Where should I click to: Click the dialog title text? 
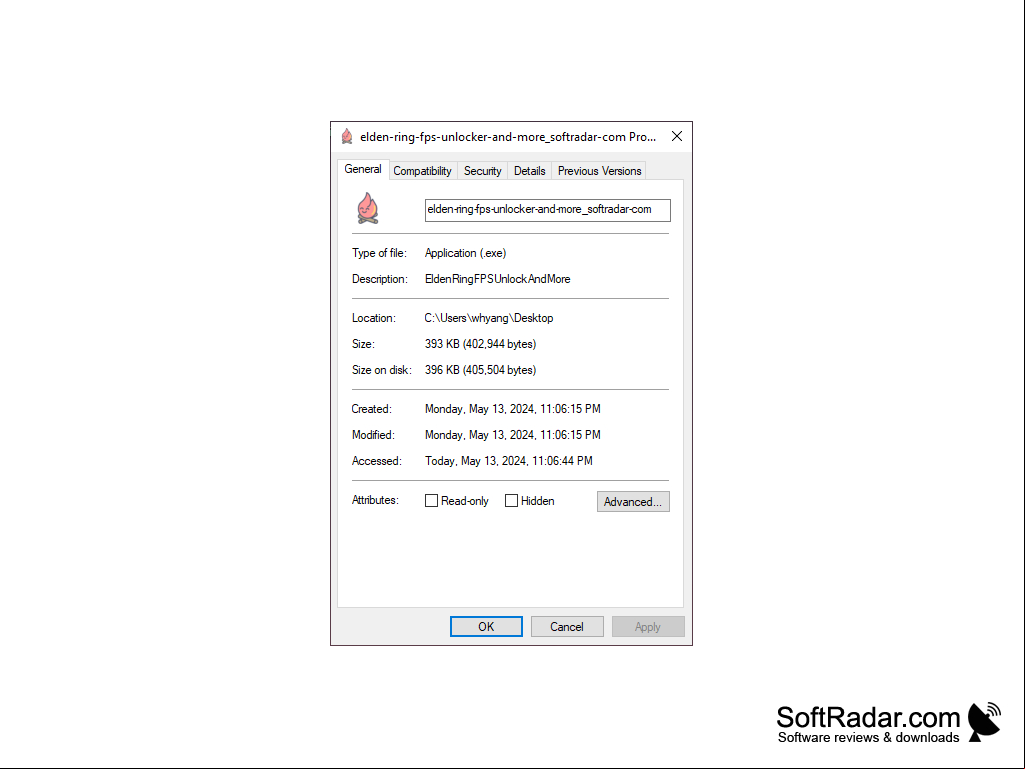(x=508, y=137)
